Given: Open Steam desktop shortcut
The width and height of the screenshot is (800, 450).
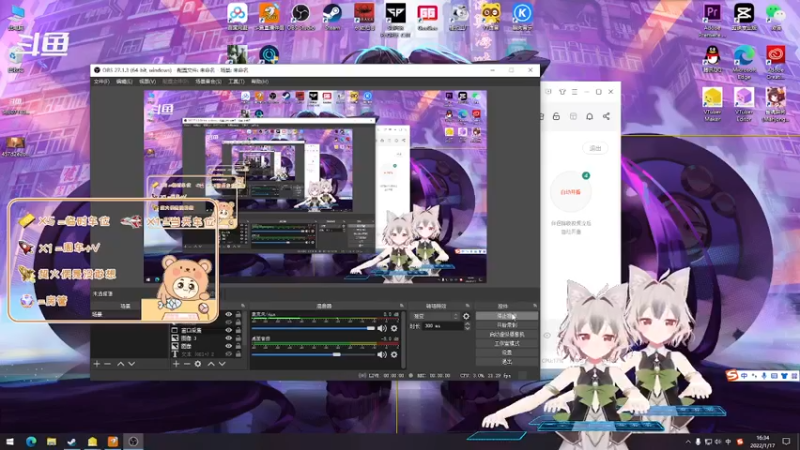Looking at the screenshot, I should click(x=332, y=17).
